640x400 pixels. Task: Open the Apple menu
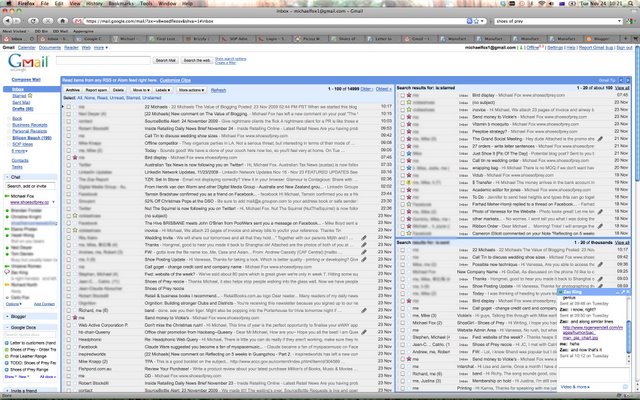pos(7,3)
